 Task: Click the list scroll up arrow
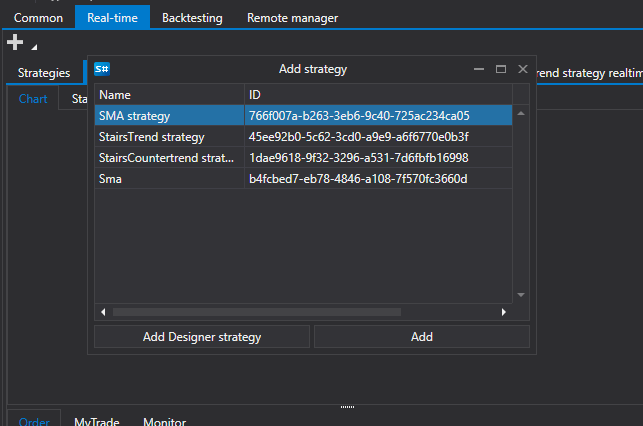(x=521, y=114)
